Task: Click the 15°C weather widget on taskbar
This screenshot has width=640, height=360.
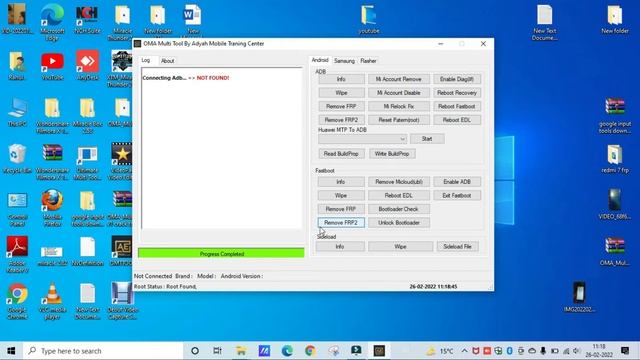Action: [440, 351]
